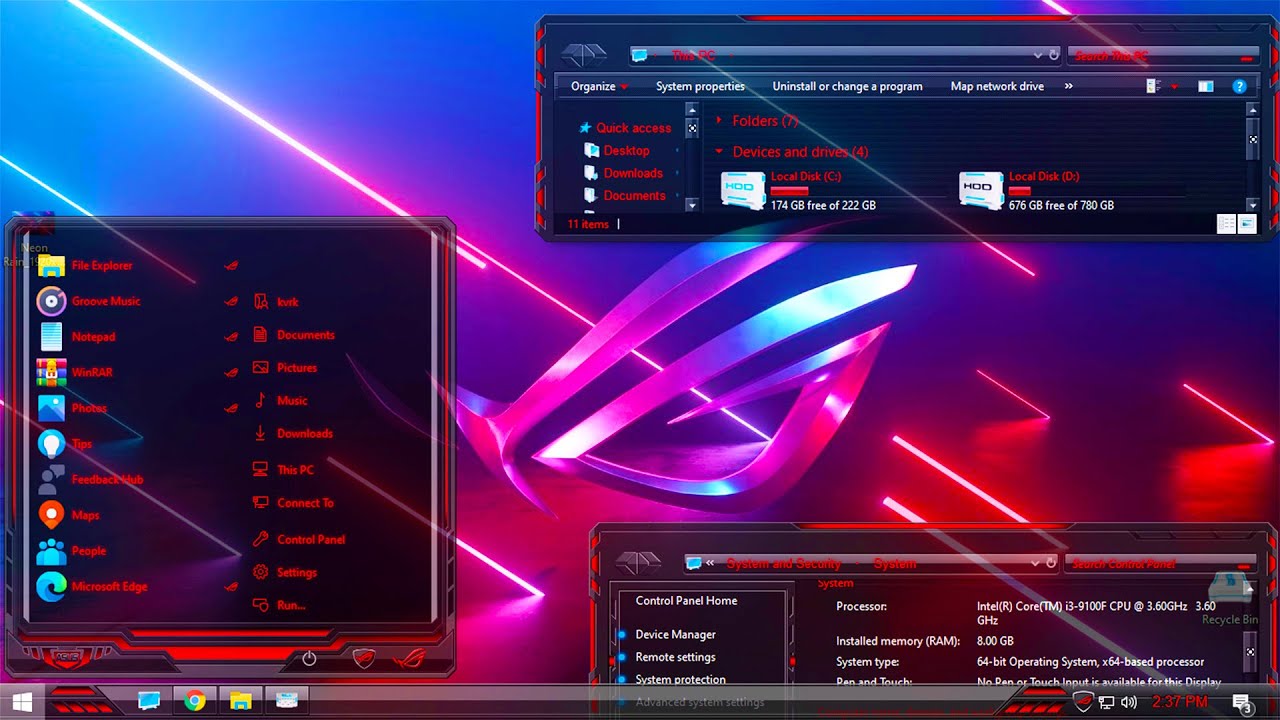
Task: Open the change view dropdown arrow
Action: [1174, 87]
